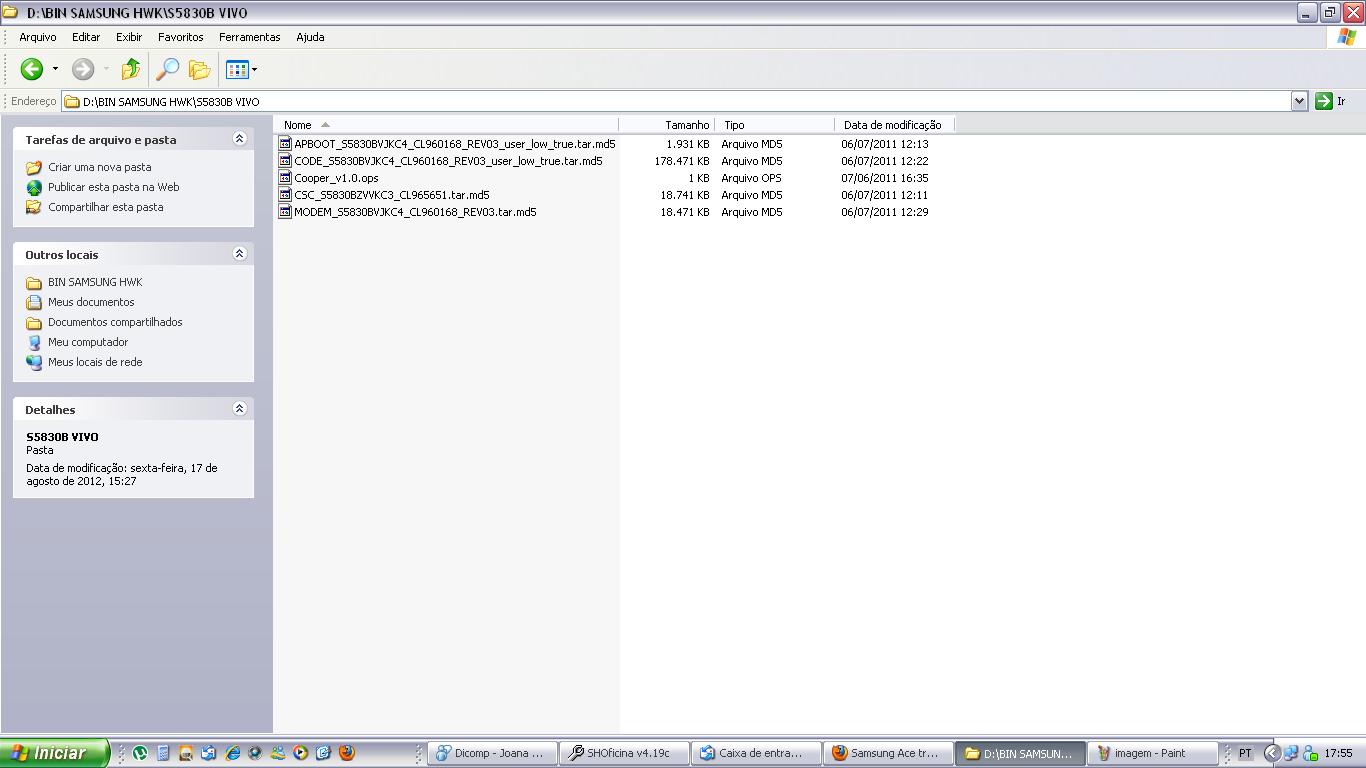The height and width of the screenshot is (768, 1366).
Task: Toggle the Folders (Pastas) pane
Action: pyautogui.click(x=200, y=69)
